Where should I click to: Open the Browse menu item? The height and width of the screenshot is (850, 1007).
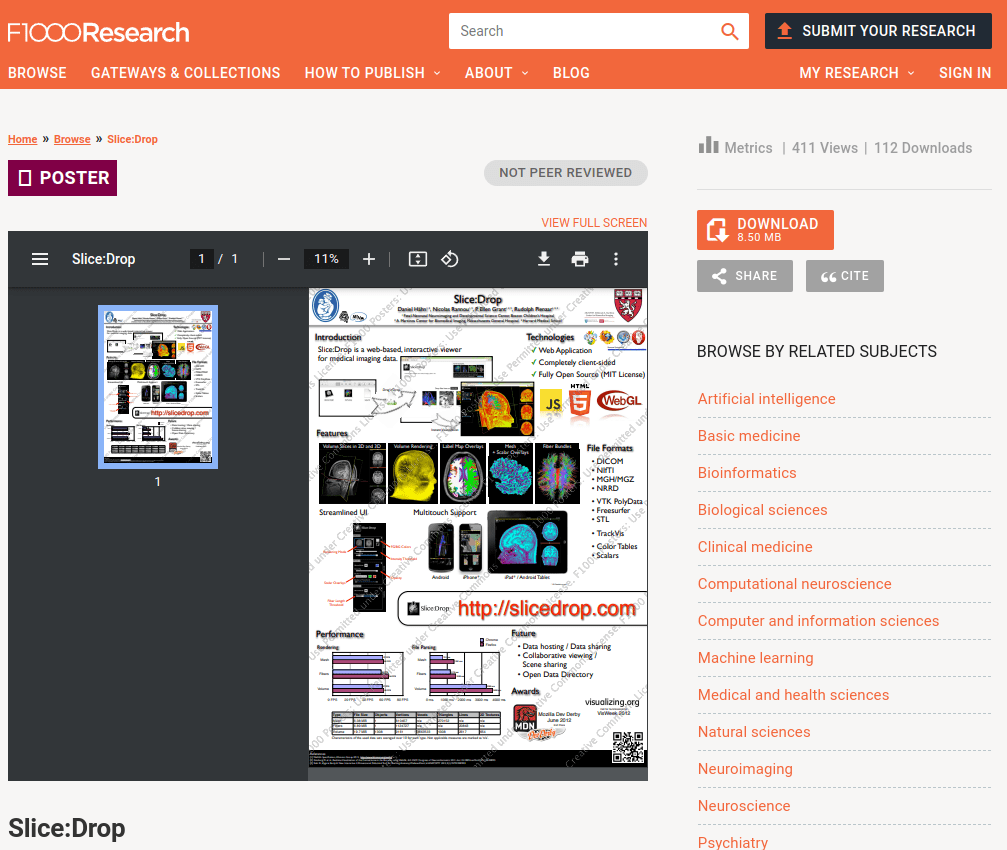37,73
